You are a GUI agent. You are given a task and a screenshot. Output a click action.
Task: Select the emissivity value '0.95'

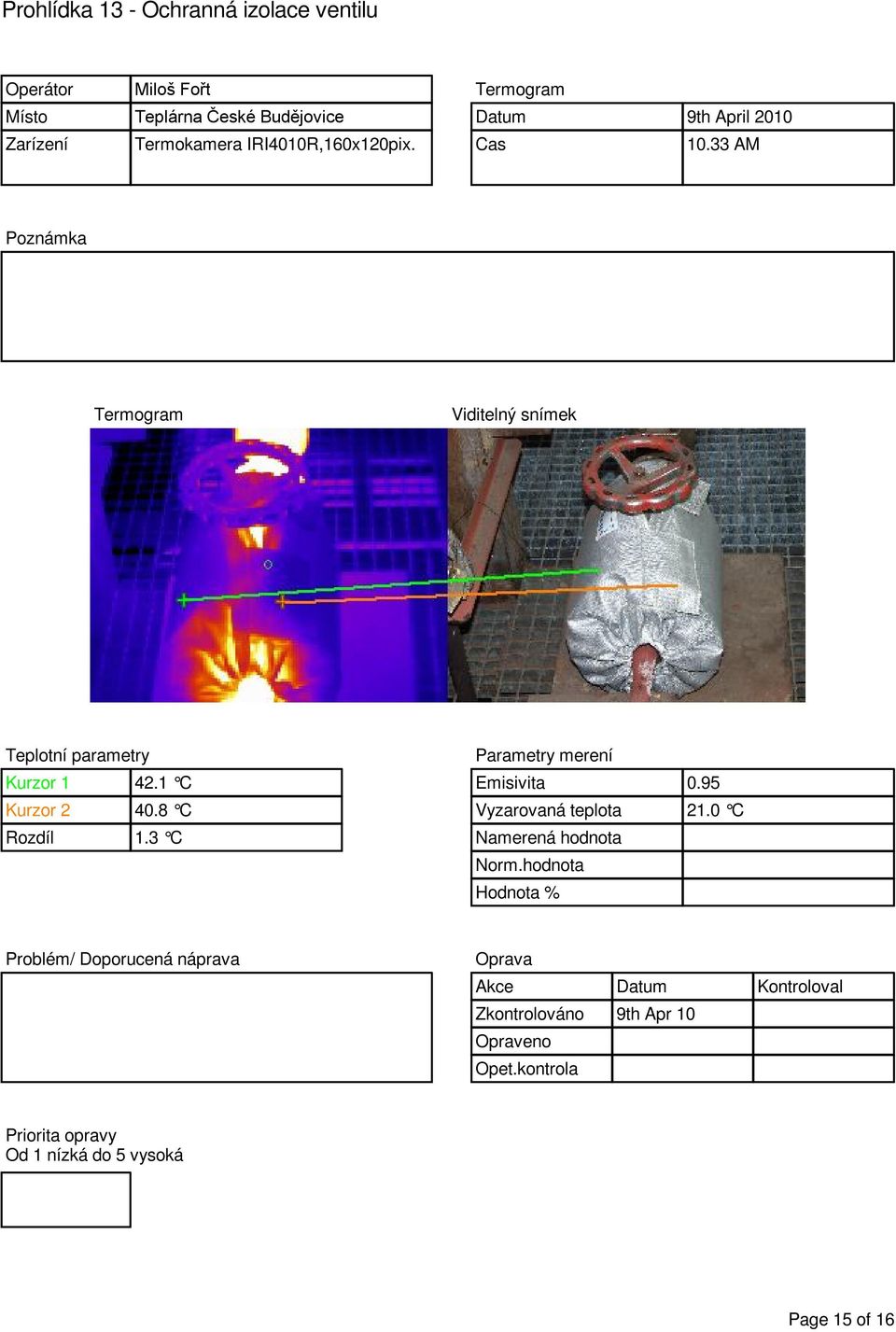pos(704,783)
